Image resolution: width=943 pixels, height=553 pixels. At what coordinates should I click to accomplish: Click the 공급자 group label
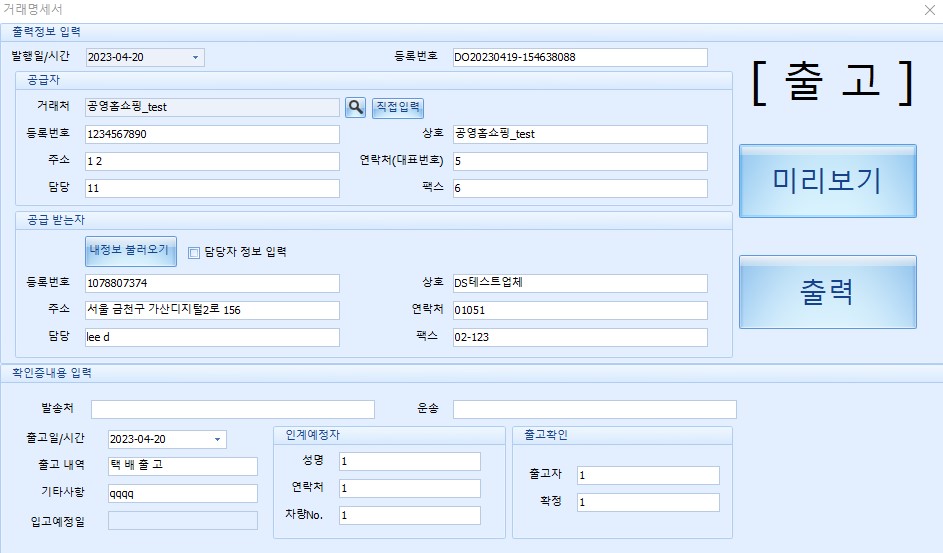click(43, 80)
